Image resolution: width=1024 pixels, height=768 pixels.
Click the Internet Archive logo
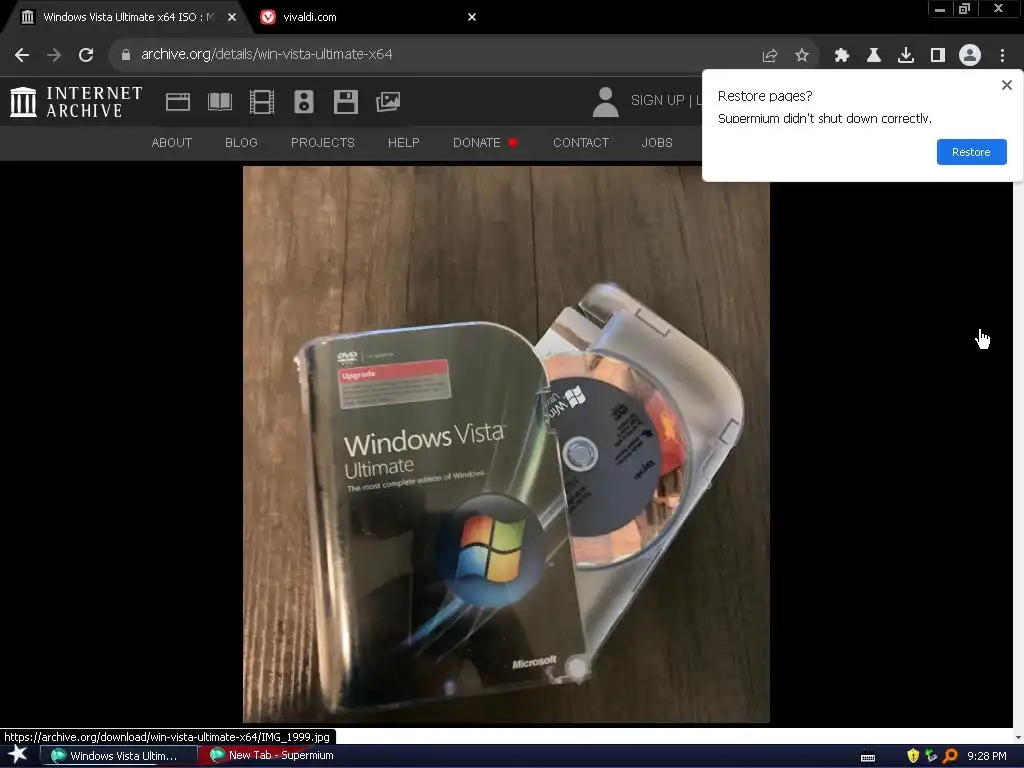76,102
